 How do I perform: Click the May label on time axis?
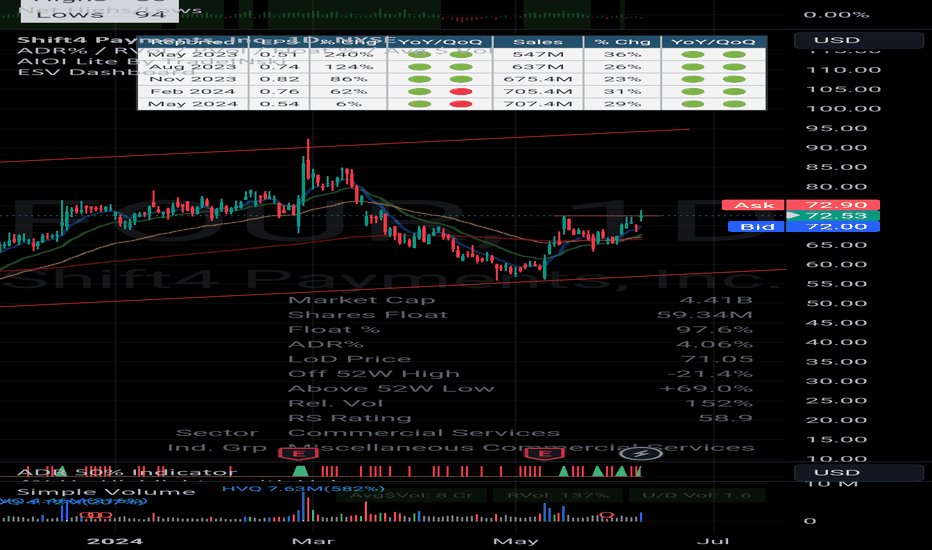(x=516, y=541)
